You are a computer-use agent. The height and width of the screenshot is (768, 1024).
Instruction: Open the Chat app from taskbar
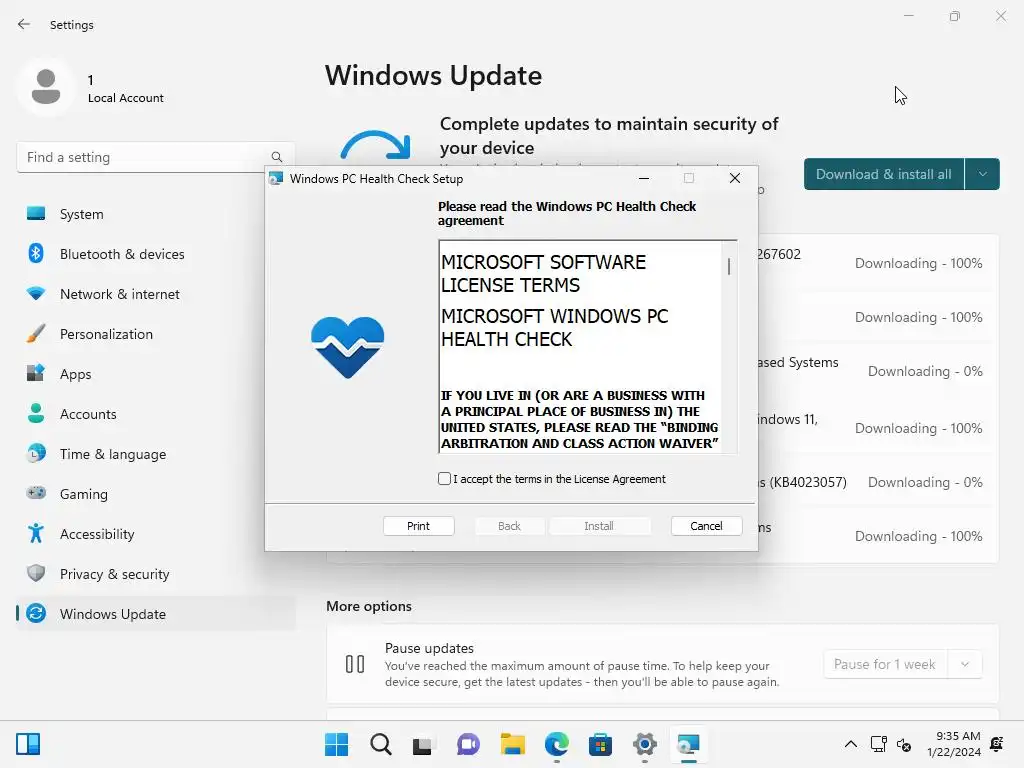[468, 744]
